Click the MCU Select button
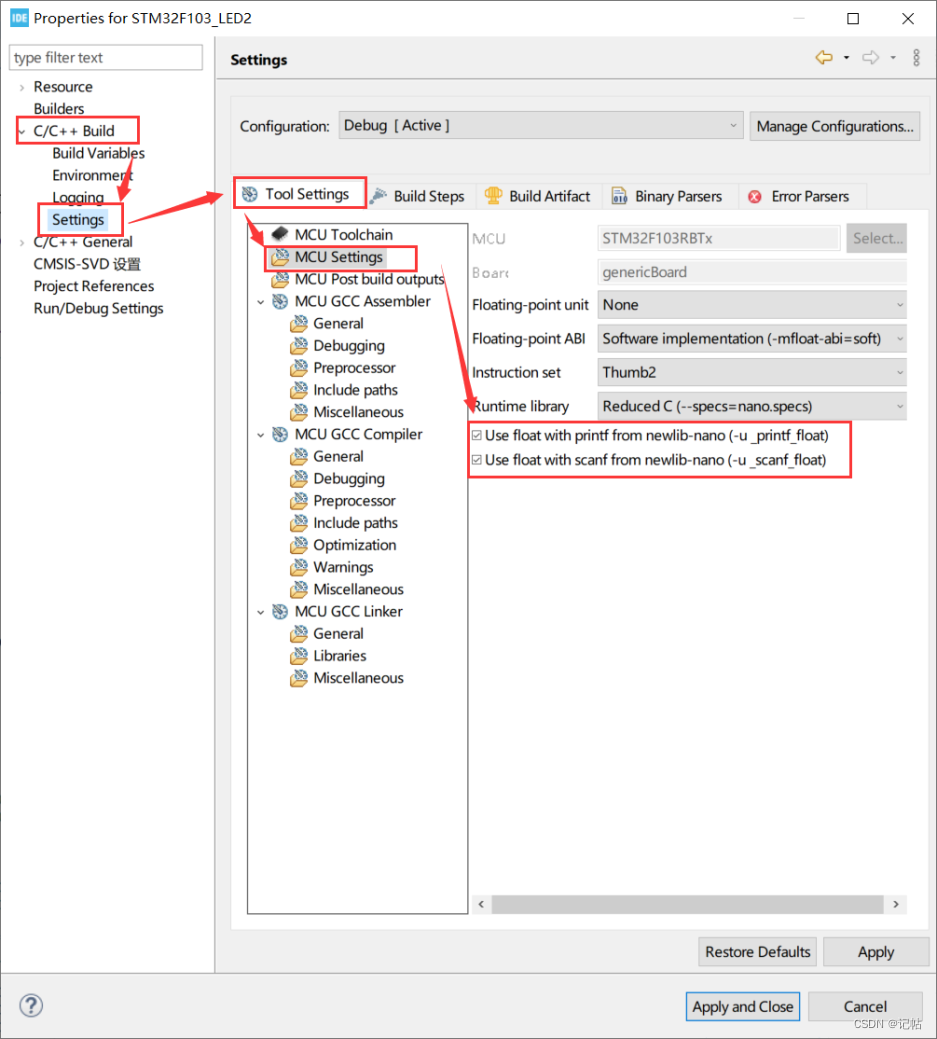Image resolution: width=937 pixels, height=1039 pixels. (877, 239)
